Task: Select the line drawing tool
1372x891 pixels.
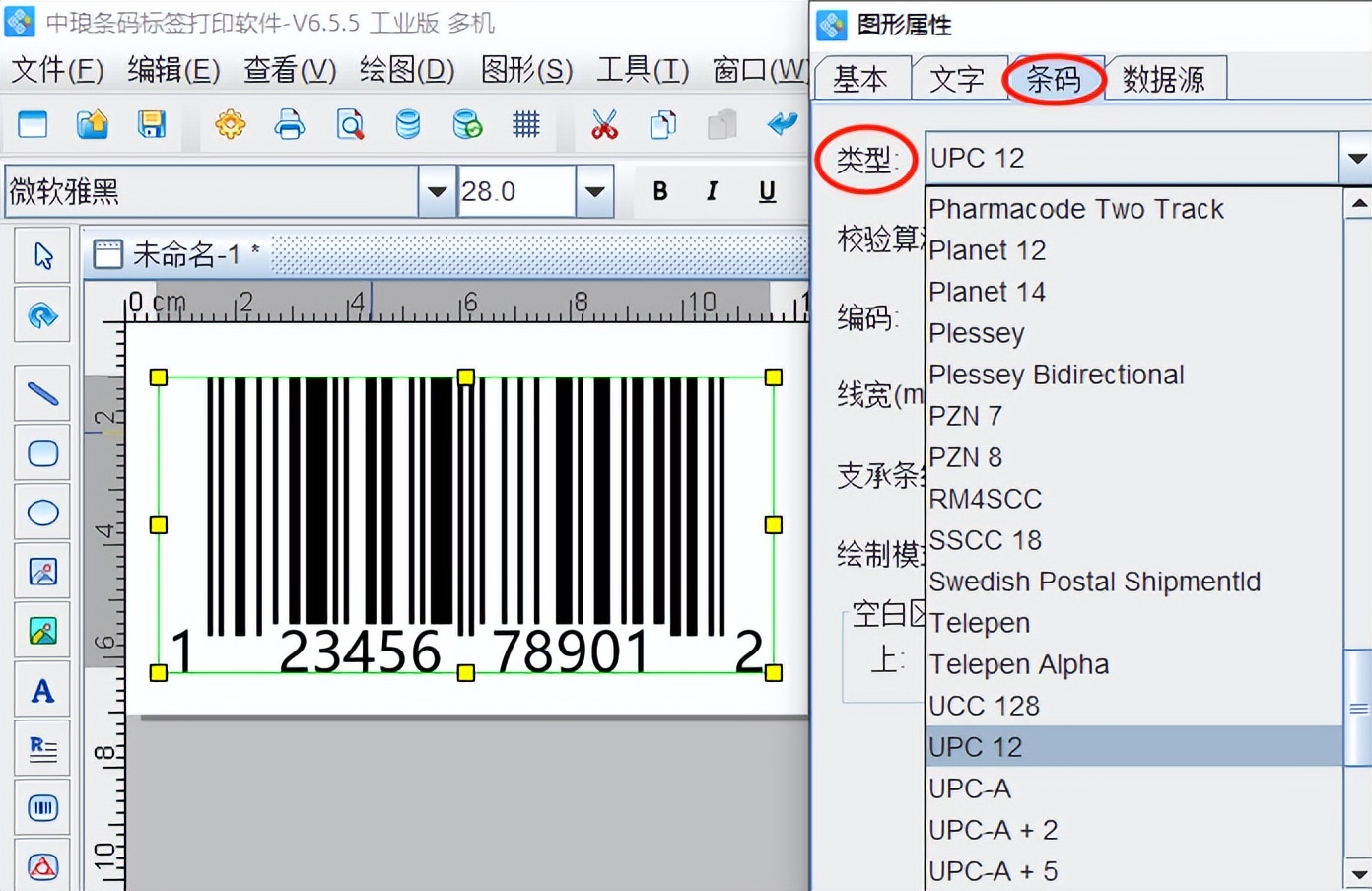Action: (x=42, y=394)
